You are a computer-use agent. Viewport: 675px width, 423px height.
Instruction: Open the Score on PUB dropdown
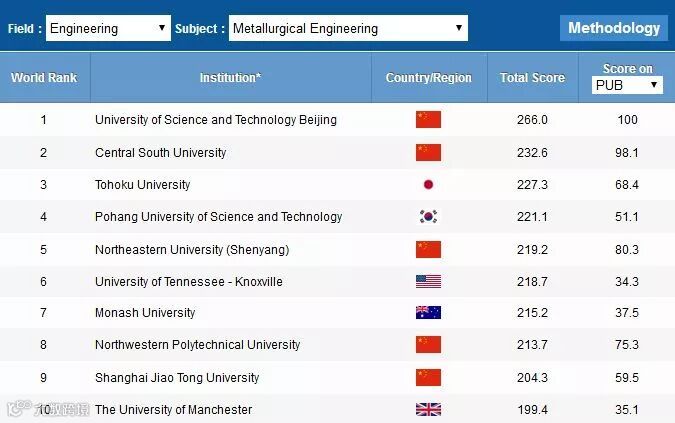coord(627,85)
